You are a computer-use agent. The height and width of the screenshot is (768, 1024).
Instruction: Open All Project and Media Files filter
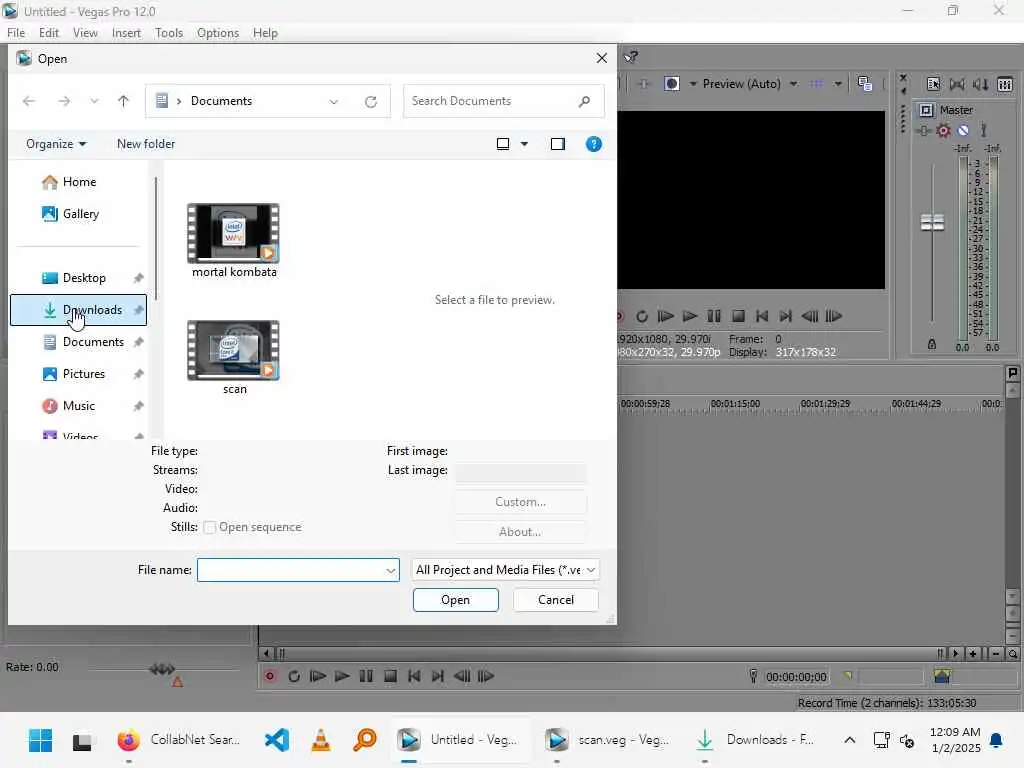505,570
